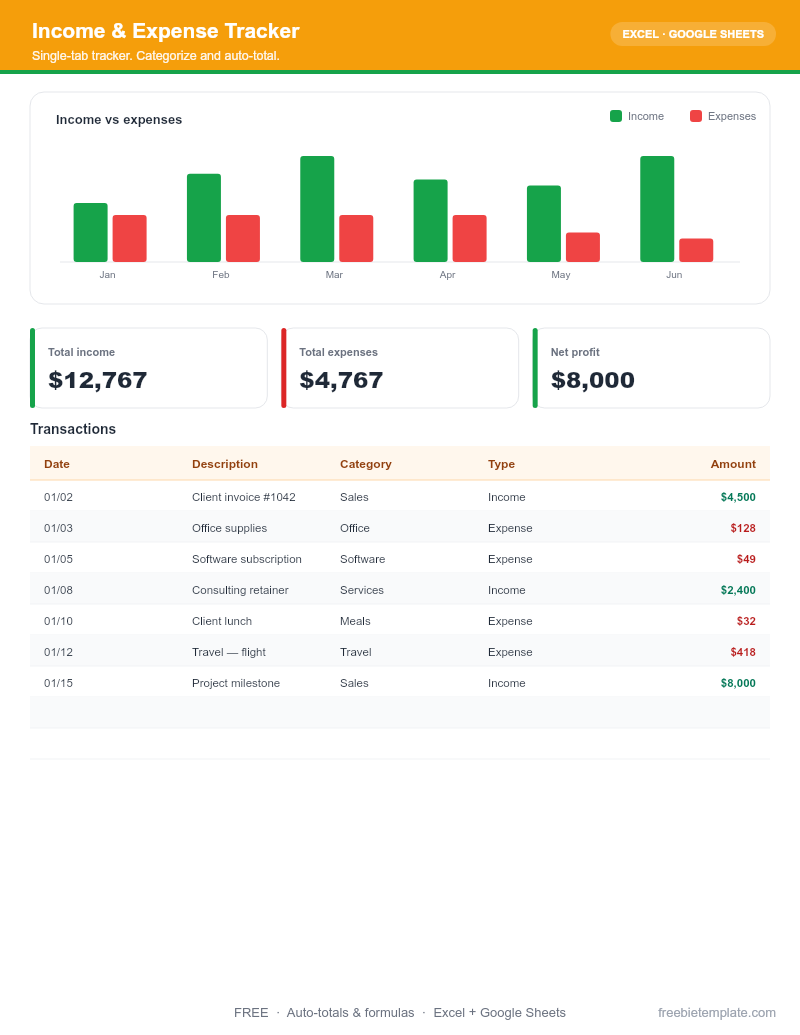Select the green May income bar
This screenshot has height=1035, width=800.
point(544,224)
